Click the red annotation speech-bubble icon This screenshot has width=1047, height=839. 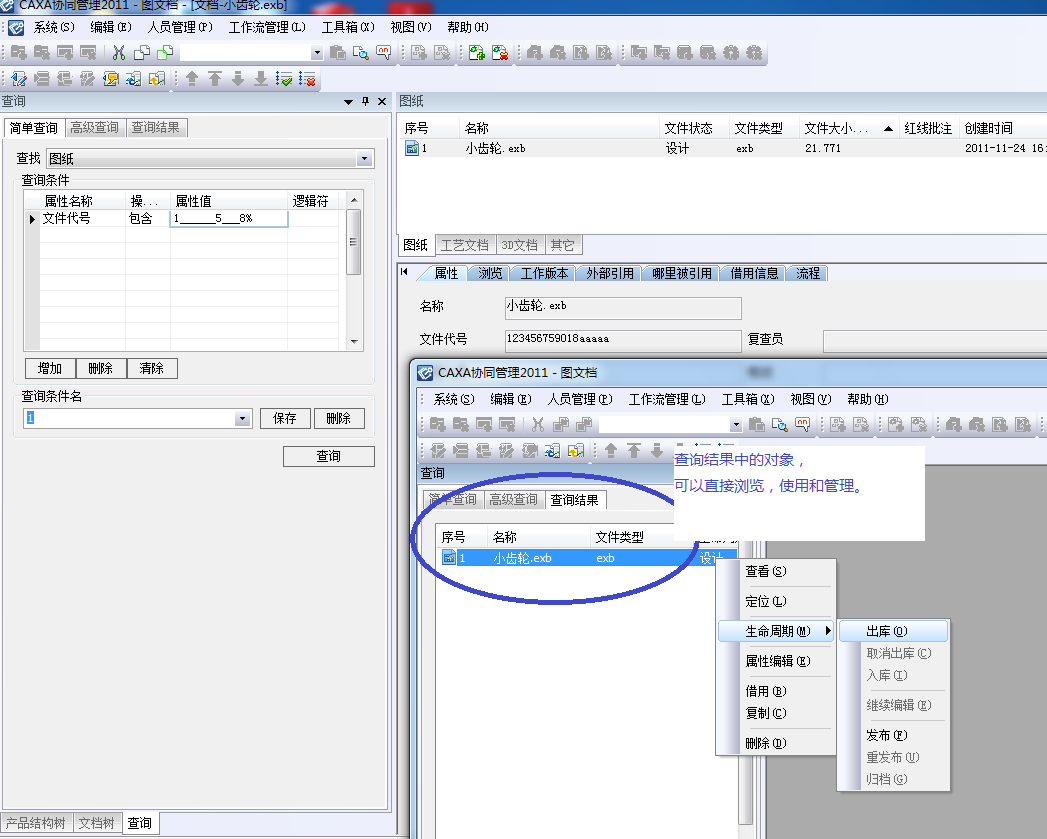click(383, 52)
